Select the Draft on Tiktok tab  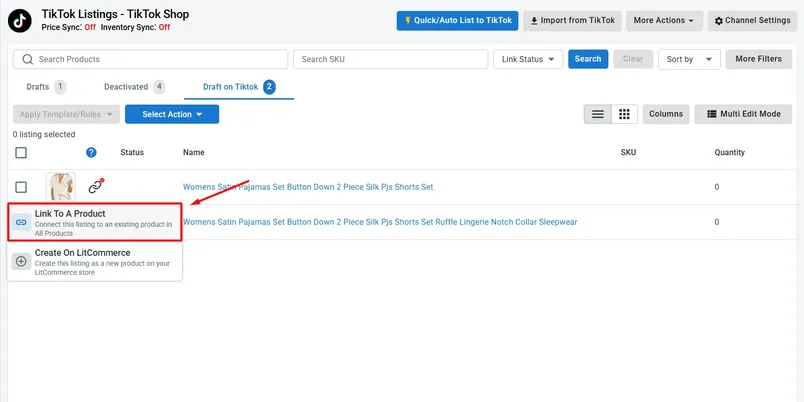point(239,87)
